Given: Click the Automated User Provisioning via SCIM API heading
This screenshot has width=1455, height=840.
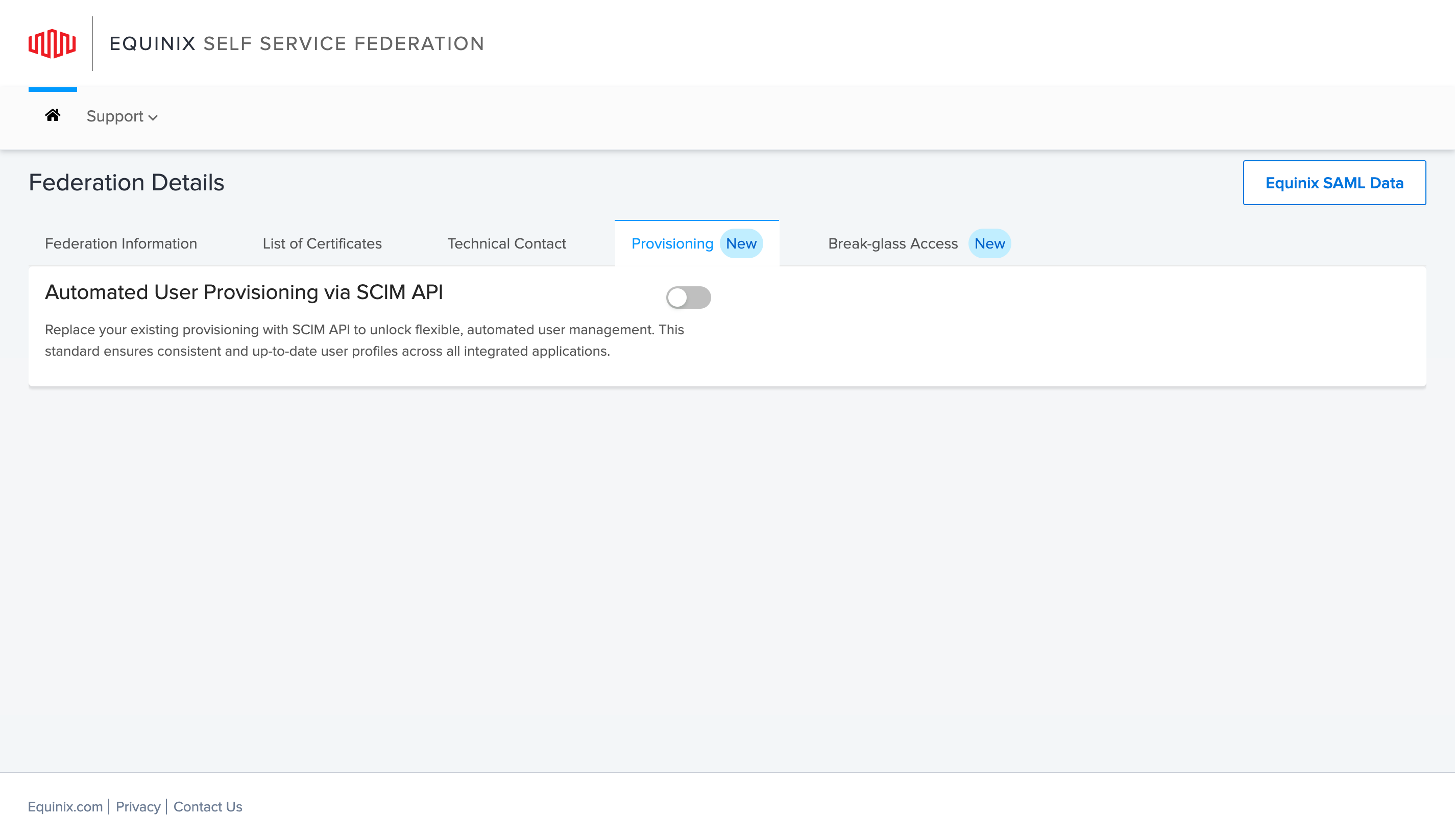Looking at the screenshot, I should (244, 292).
